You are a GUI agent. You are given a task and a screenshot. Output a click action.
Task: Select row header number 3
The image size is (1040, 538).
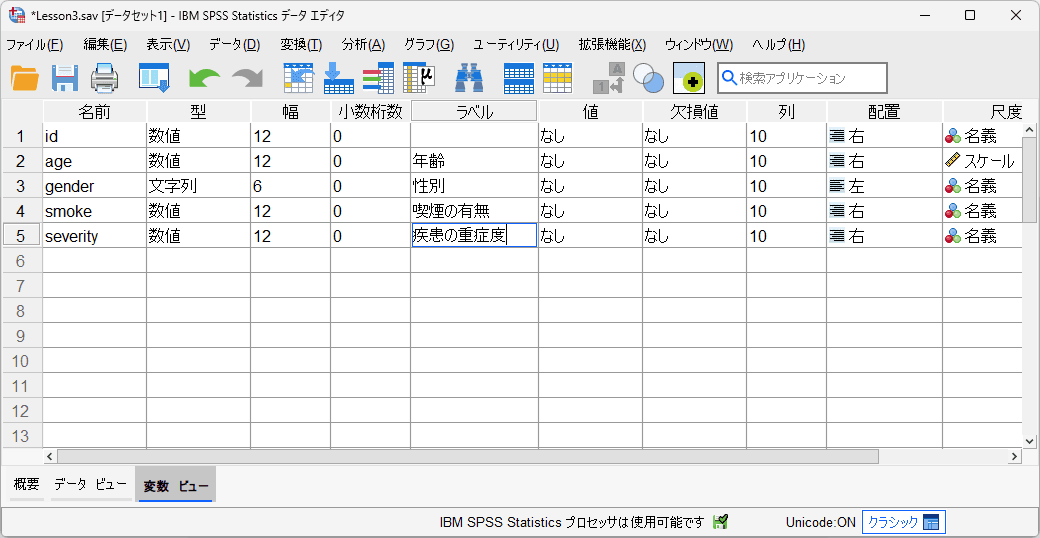click(x=21, y=186)
